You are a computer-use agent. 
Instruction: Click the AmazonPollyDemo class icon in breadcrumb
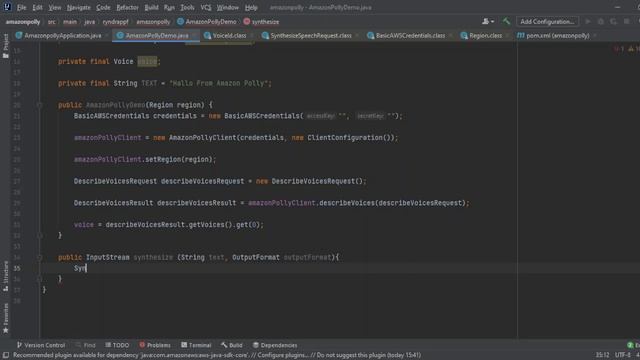pyautogui.click(x=180, y=22)
